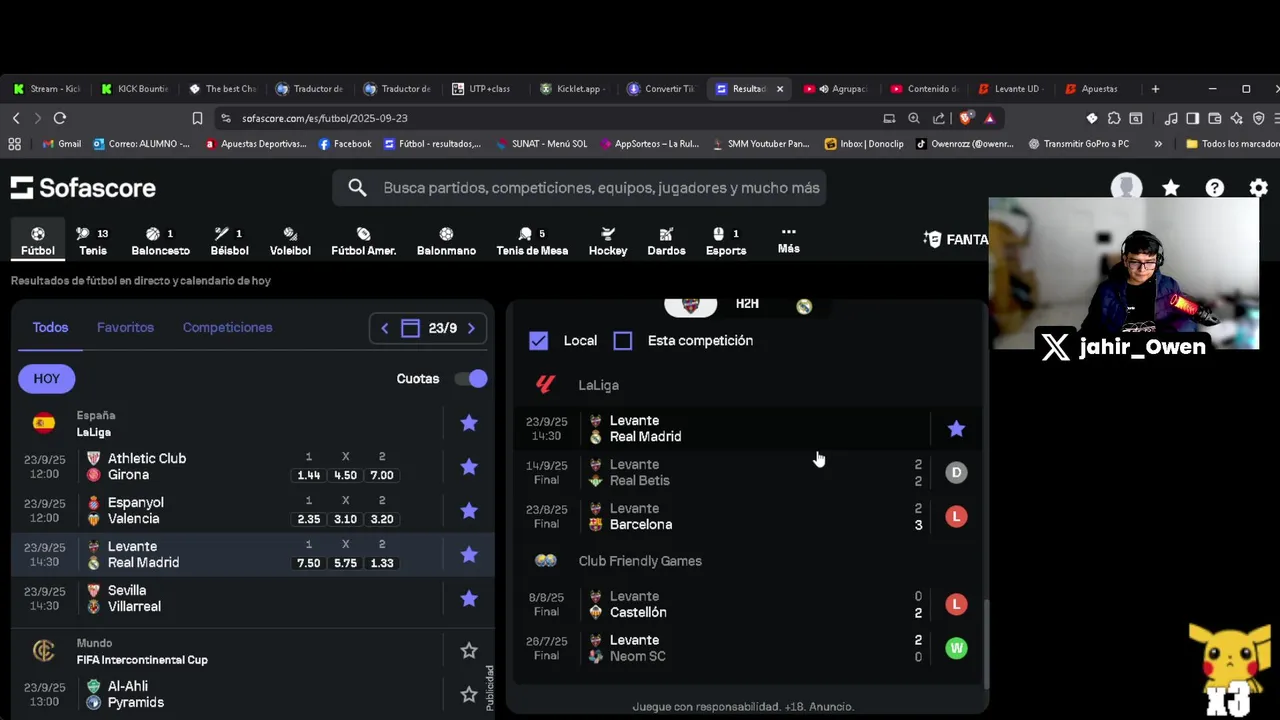Click the Club Friendly Games header
Screen dimensions: 1280x720
click(640, 561)
